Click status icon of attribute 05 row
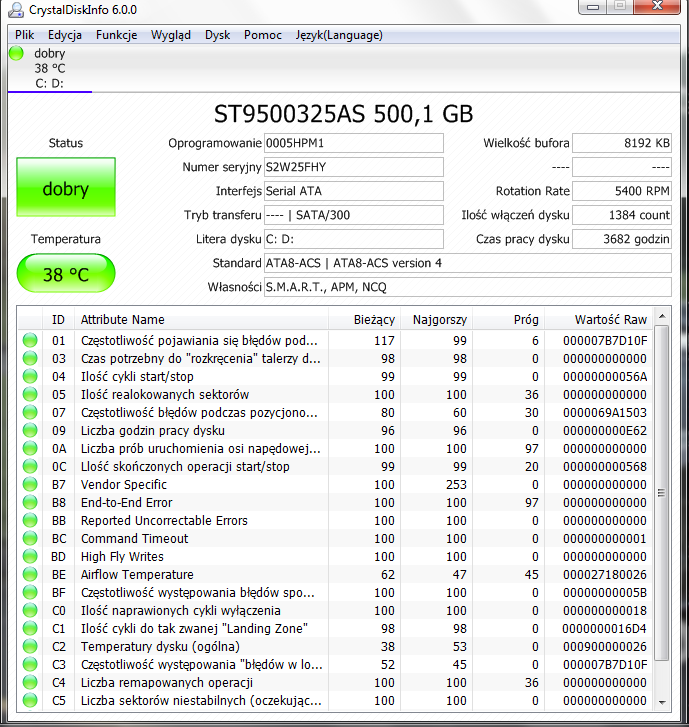This screenshot has height=727, width=689. [x=30, y=395]
